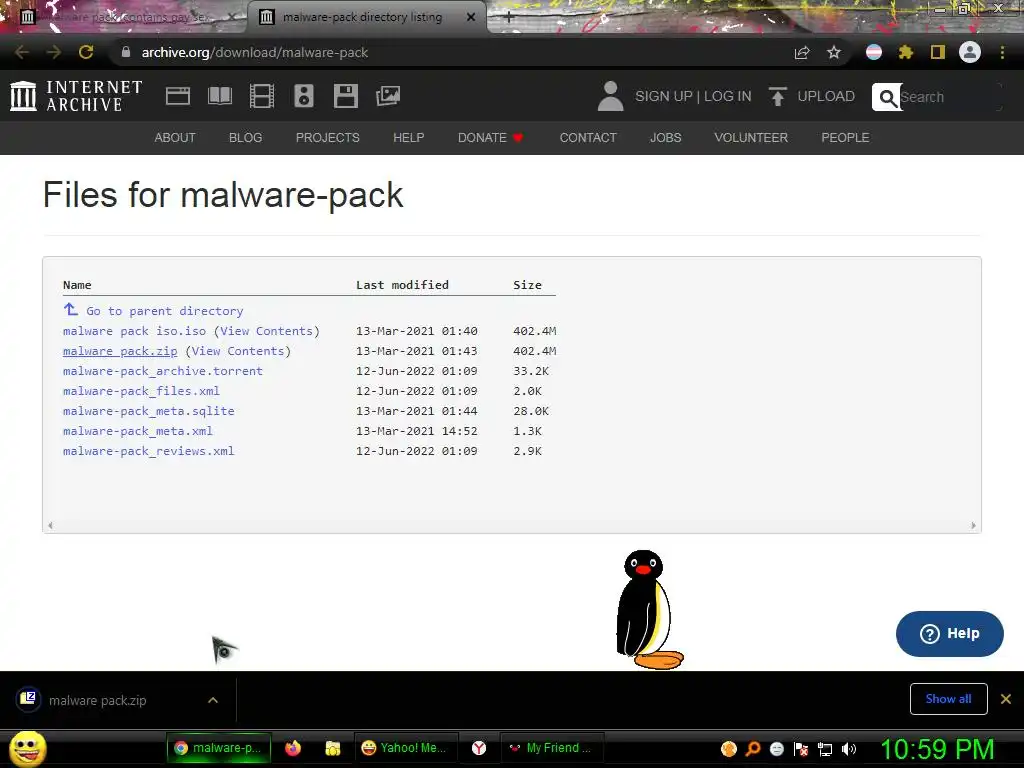Open Firefox from the taskbar
Image resolution: width=1024 pixels, height=768 pixels.
click(293, 748)
